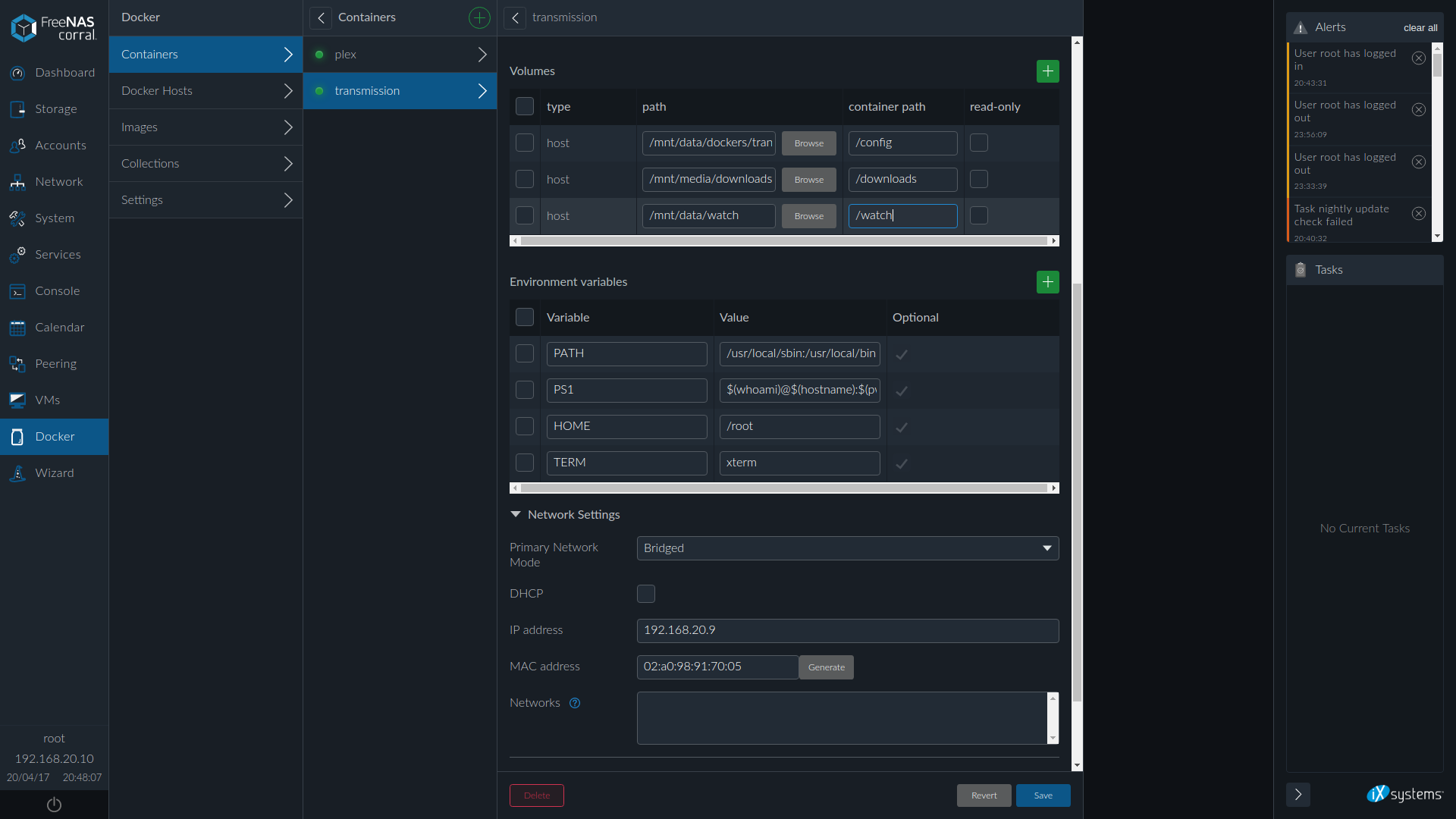Select the PATH variable row checkbox
Image resolution: width=1456 pixels, height=819 pixels.
click(x=525, y=353)
